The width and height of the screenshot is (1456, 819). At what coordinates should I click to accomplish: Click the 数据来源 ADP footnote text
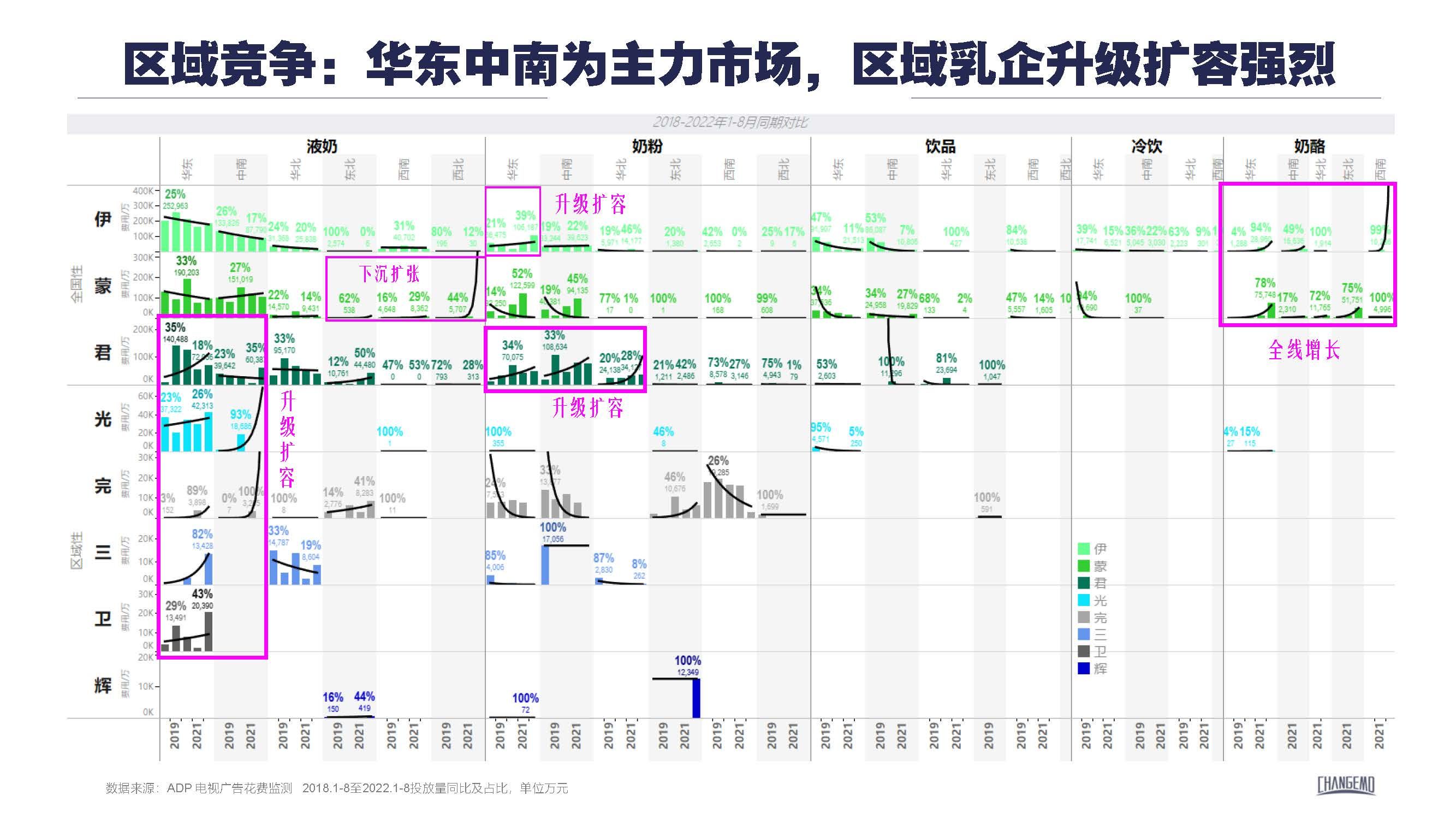click(x=337, y=788)
